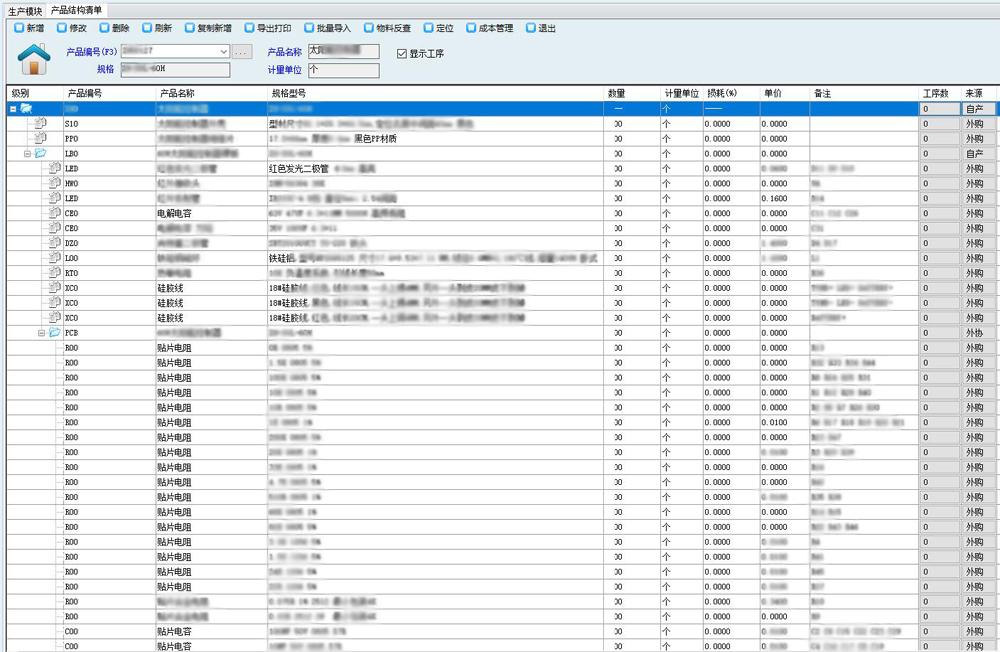Click the 修改 edit toolbar icon
This screenshot has width=1000, height=652.
(x=62, y=28)
